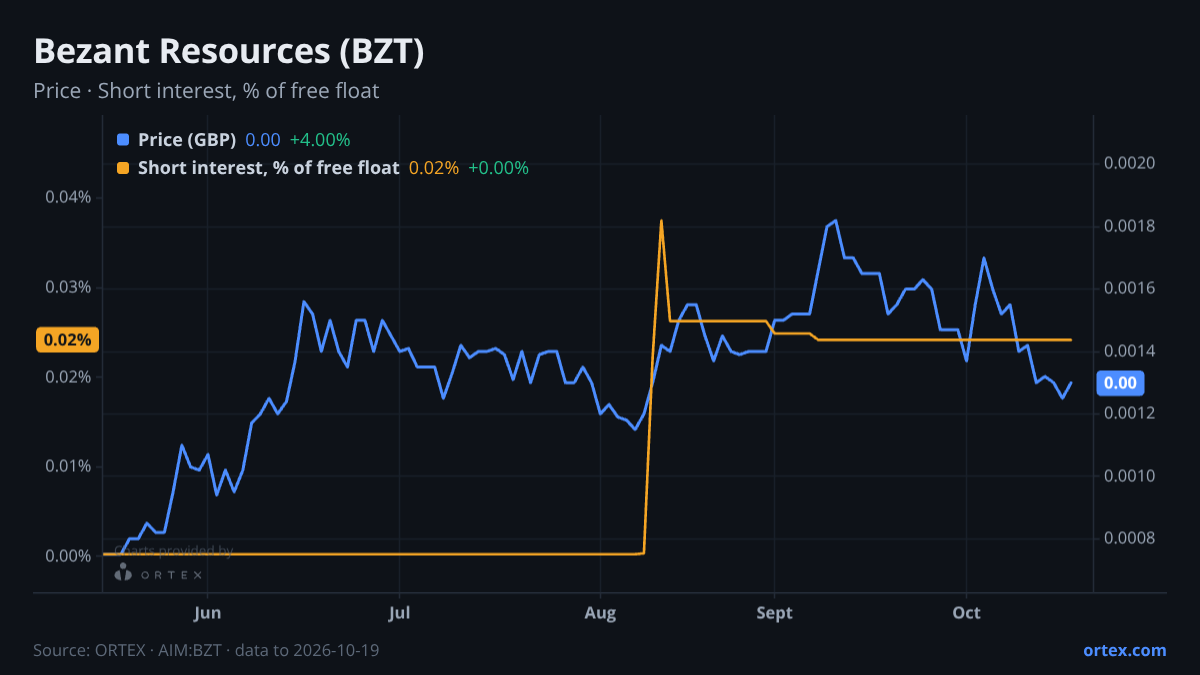The image size is (1200, 675).
Task: Click the 0.0012 right axis label
Action: (x=1129, y=413)
